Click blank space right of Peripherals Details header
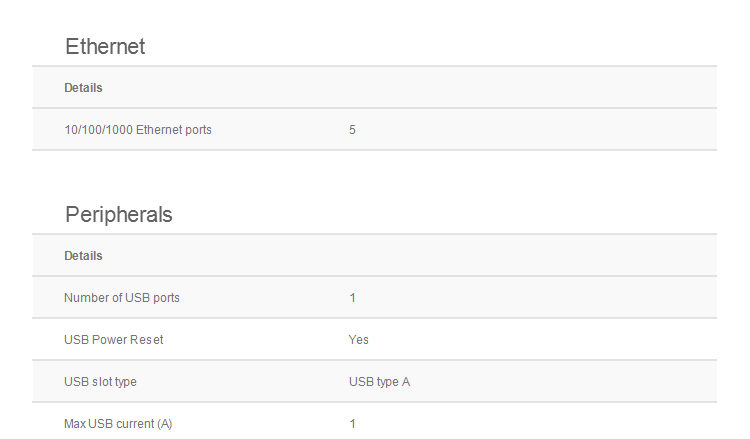The image size is (750, 439). click(x=407, y=255)
